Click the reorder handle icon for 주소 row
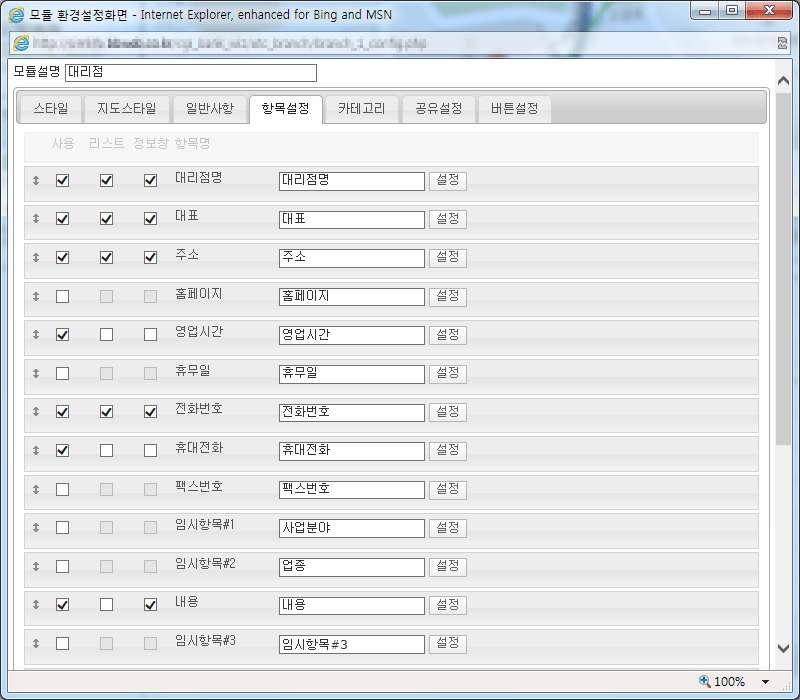The height and width of the screenshot is (700, 800). pos(36,258)
